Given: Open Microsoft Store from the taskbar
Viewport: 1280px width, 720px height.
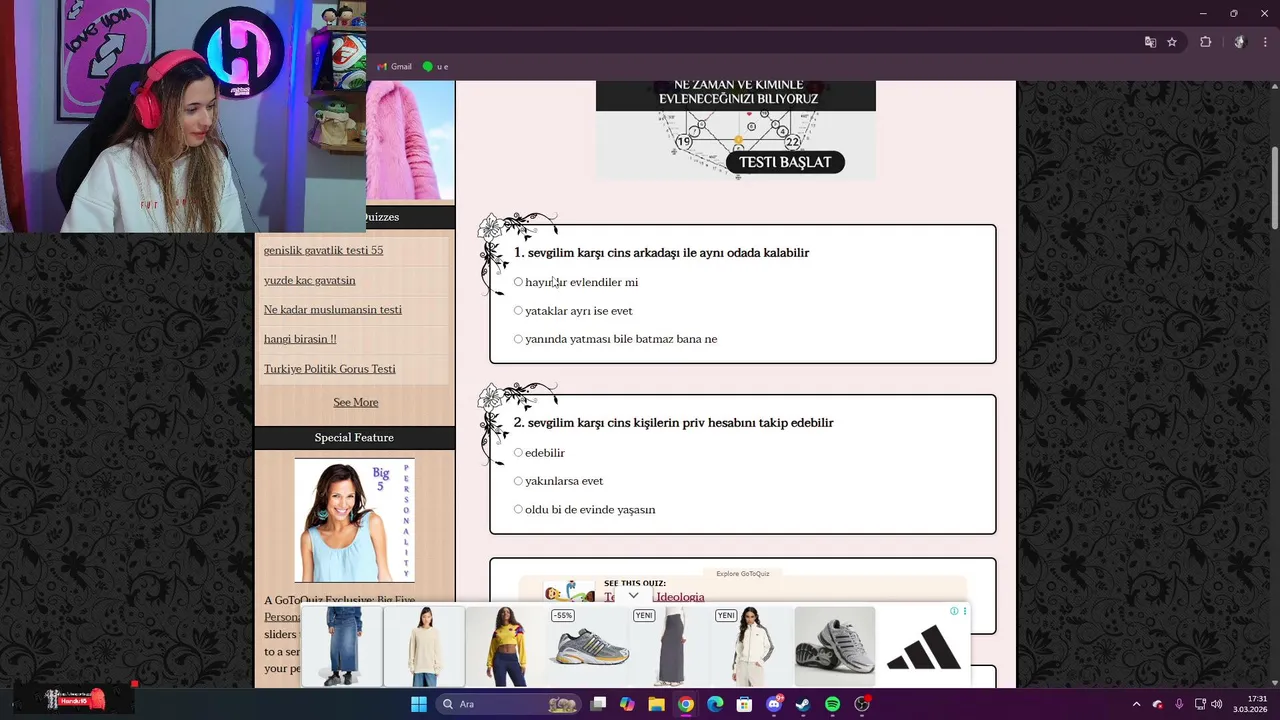Looking at the screenshot, I should tap(744, 704).
